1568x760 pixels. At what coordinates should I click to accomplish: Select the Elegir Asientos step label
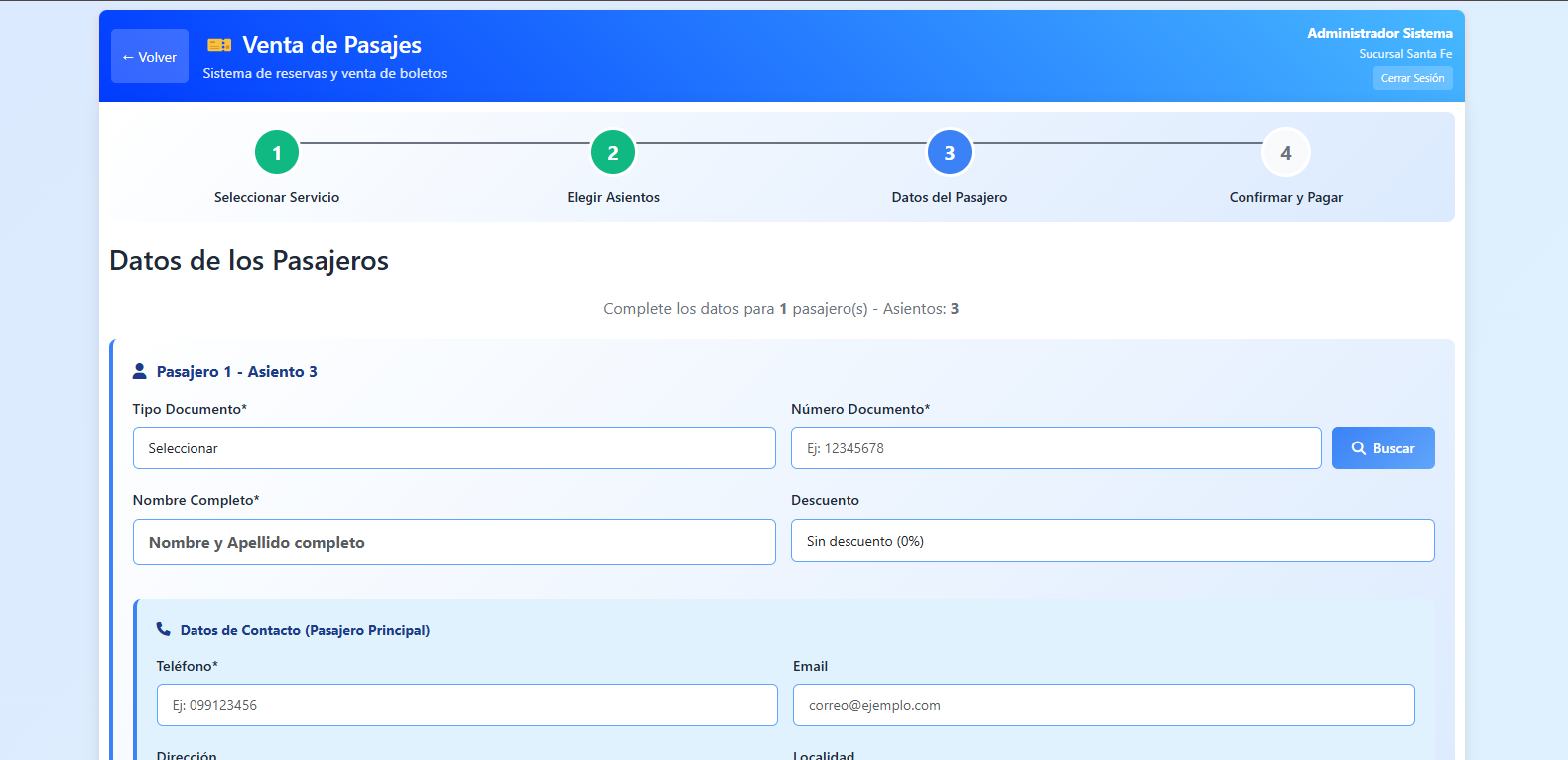[613, 197]
